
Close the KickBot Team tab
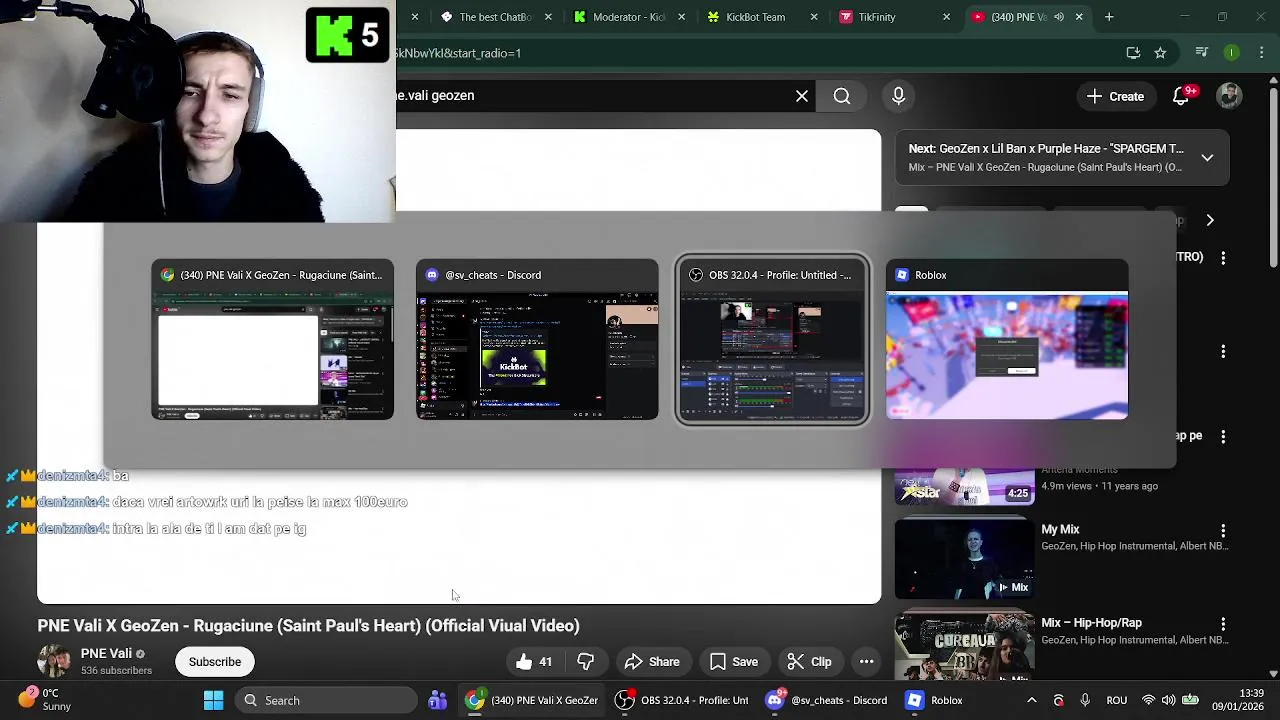tap(814, 17)
